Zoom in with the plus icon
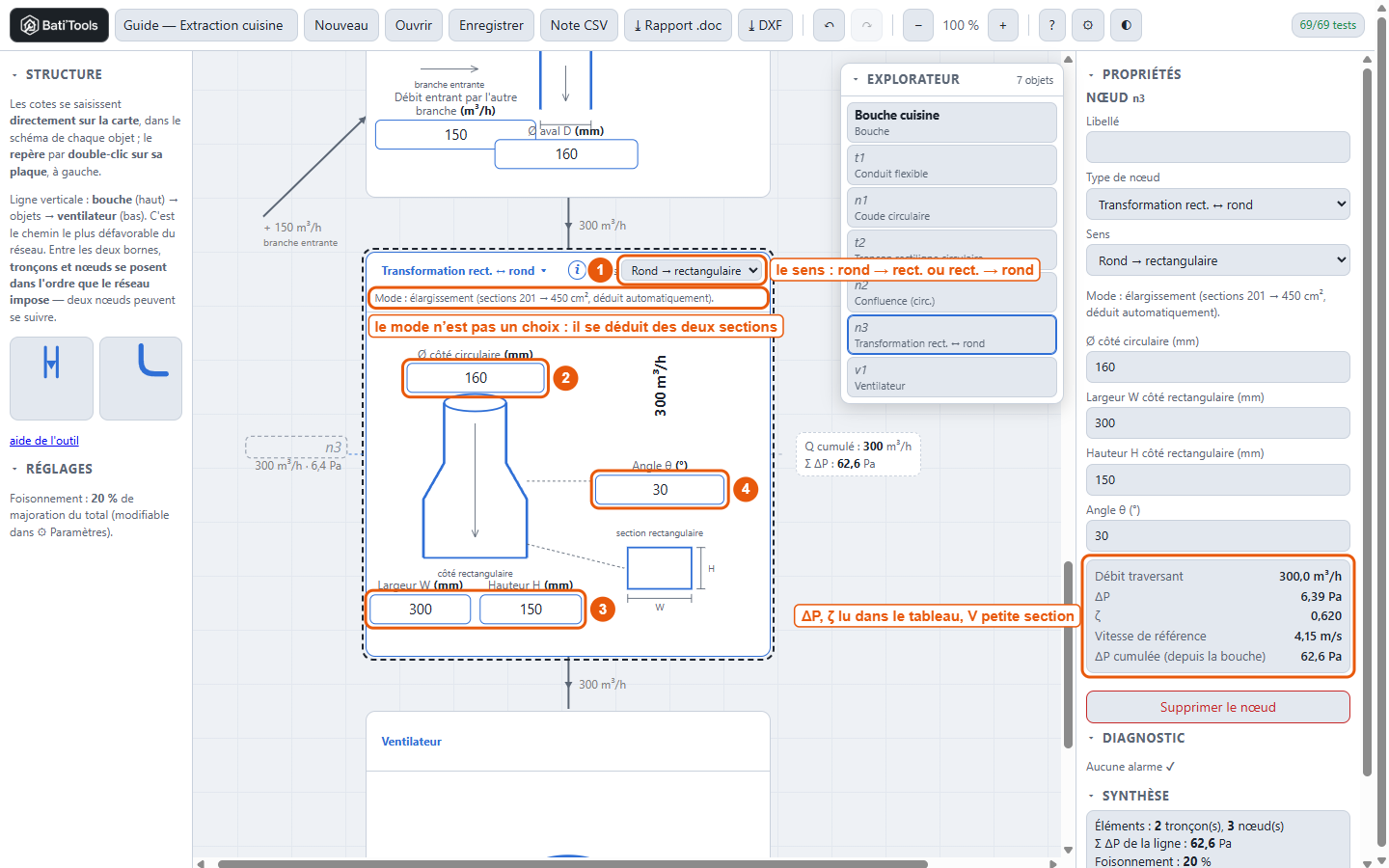Screen dimensions: 1389x868 (x=1002, y=25)
